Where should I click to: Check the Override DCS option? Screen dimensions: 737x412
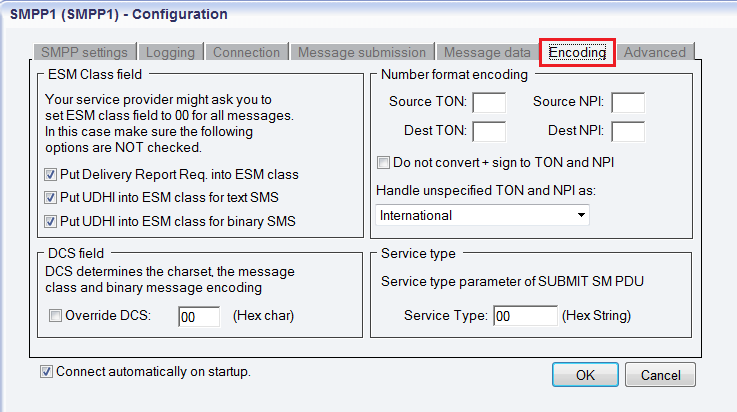pos(55,315)
